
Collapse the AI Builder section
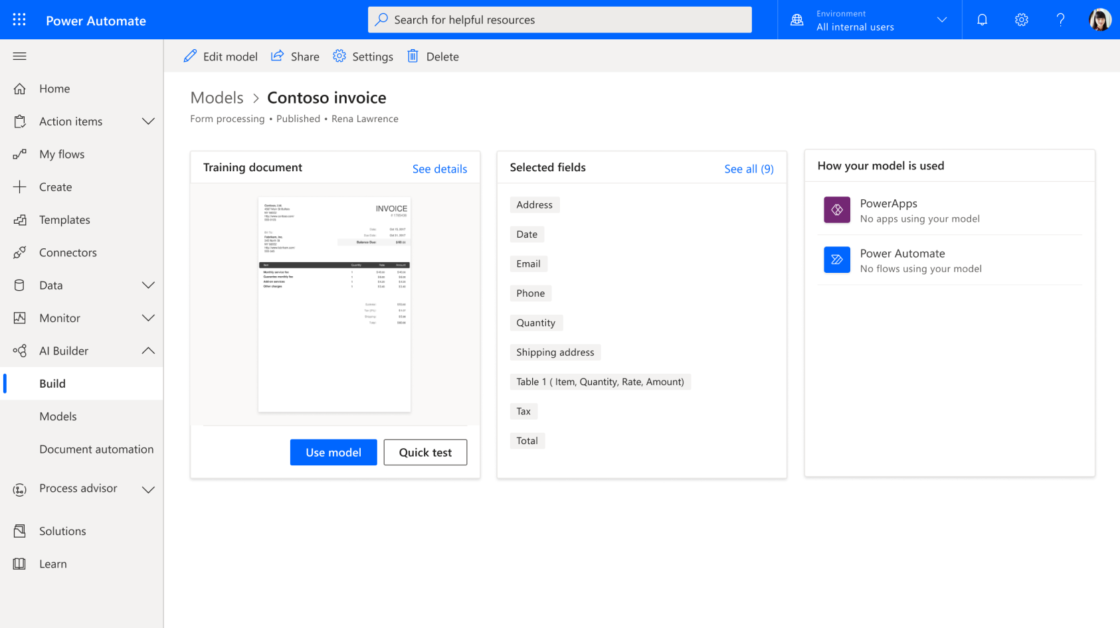[148, 351]
